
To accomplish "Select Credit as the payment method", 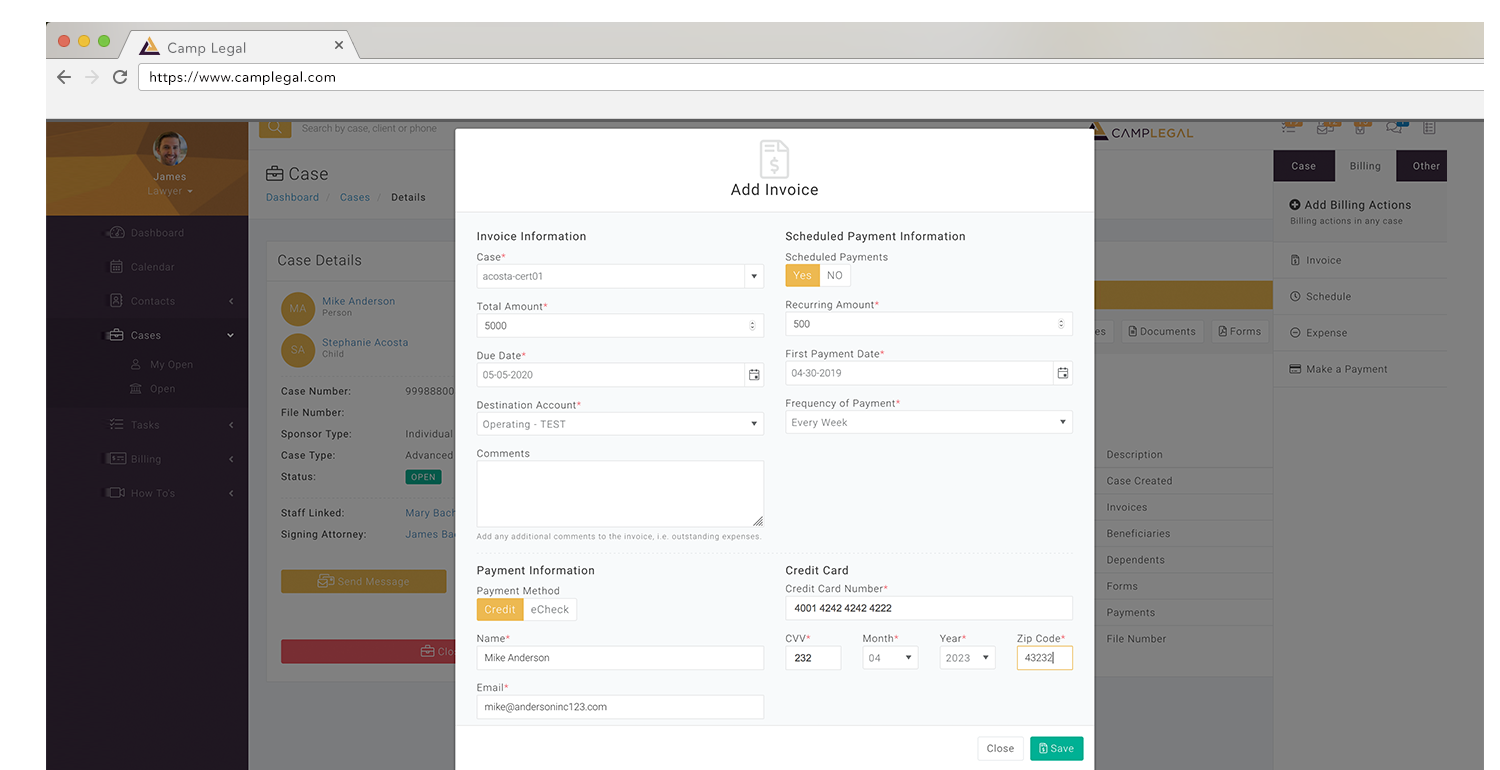I will (x=500, y=609).
